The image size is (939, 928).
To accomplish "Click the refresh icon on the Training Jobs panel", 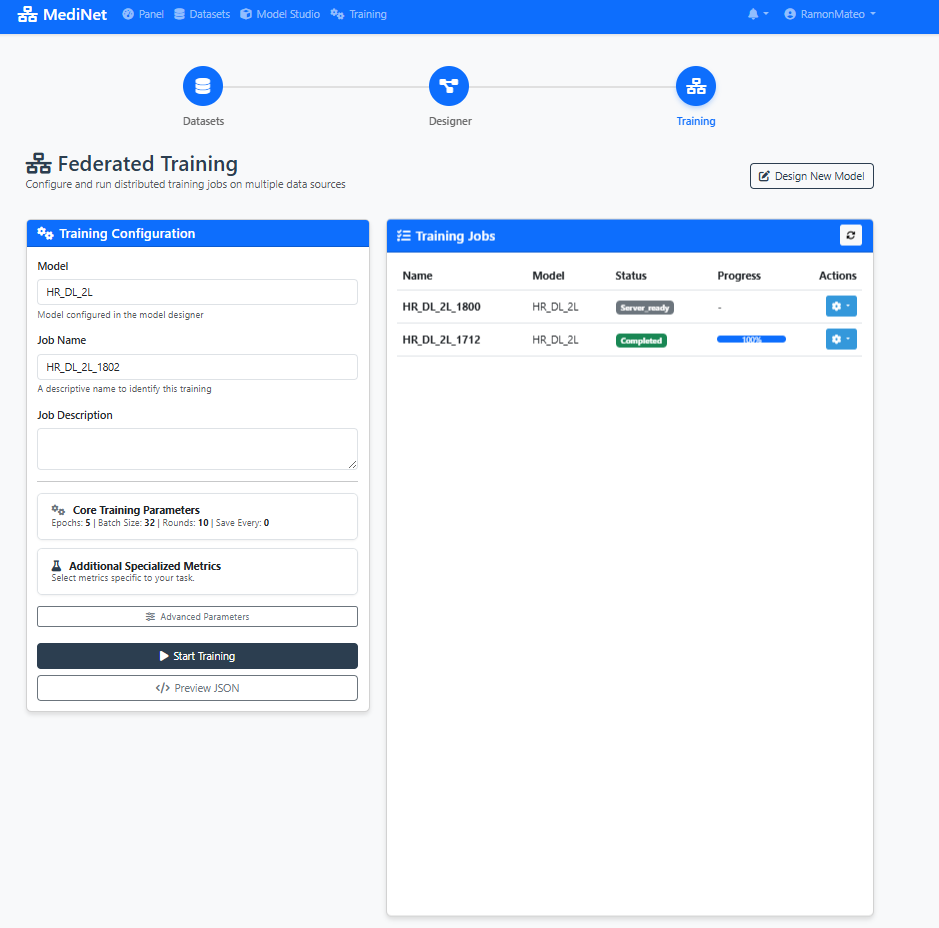I will [851, 235].
